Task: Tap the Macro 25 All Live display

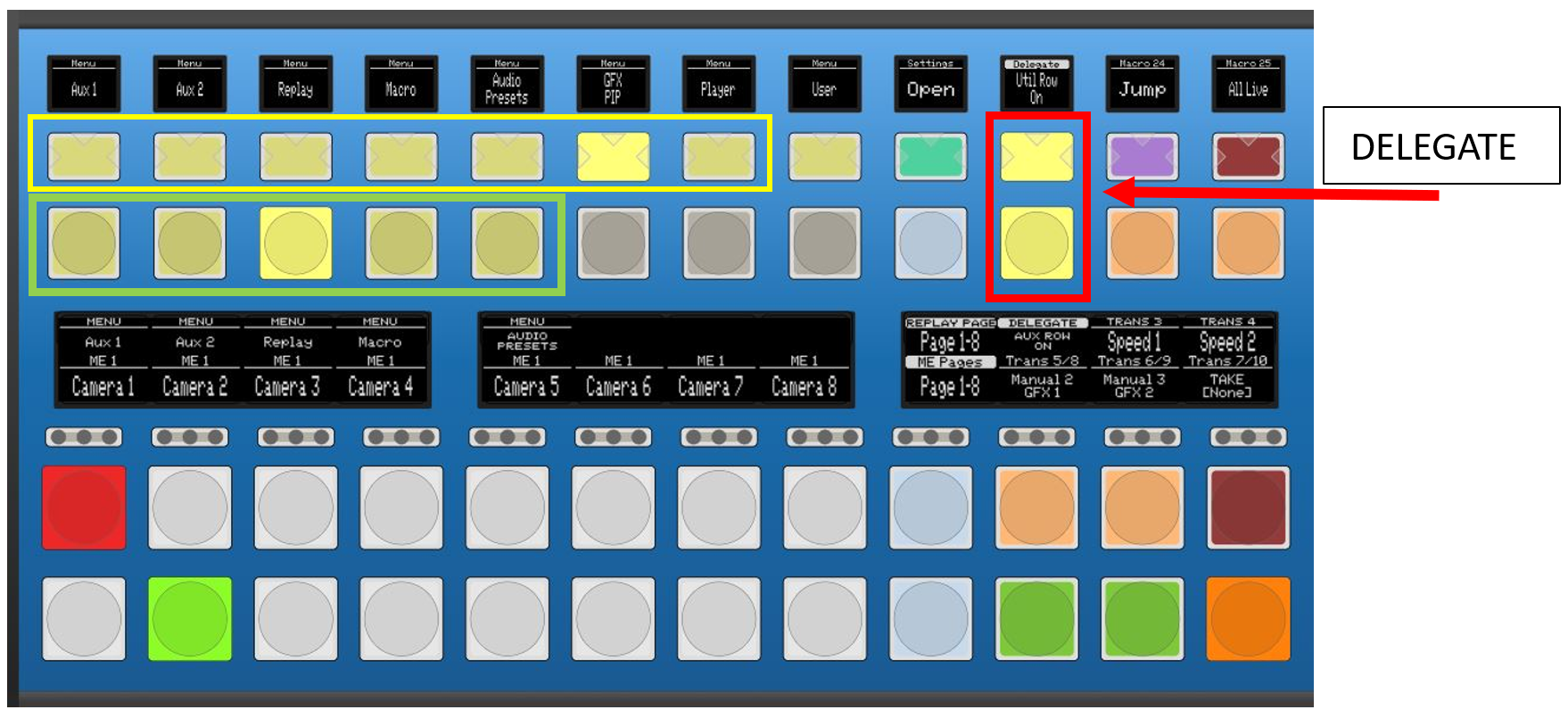Action: coord(1249,83)
